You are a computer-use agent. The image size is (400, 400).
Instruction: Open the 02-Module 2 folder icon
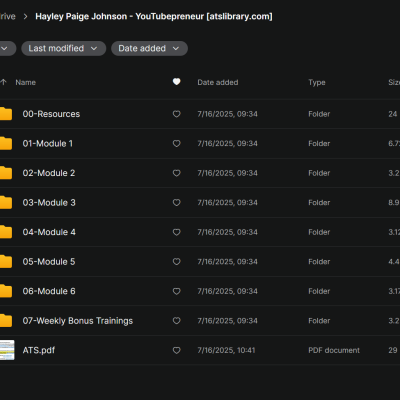6,173
